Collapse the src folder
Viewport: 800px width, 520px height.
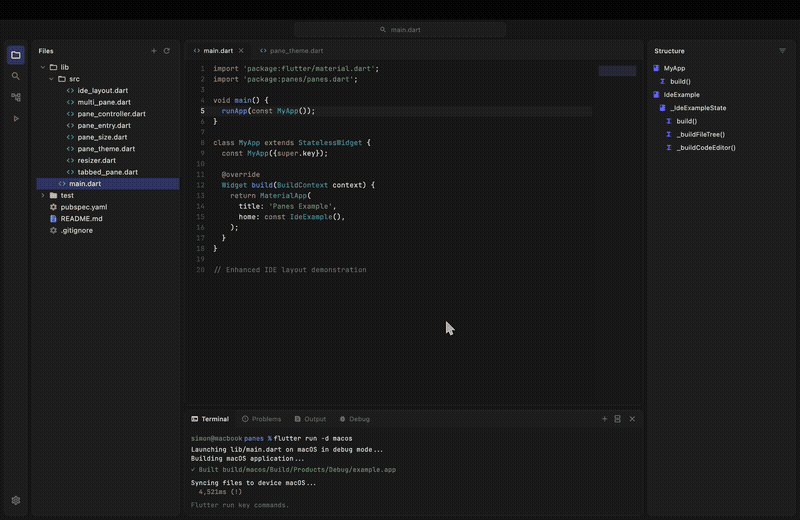52,79
